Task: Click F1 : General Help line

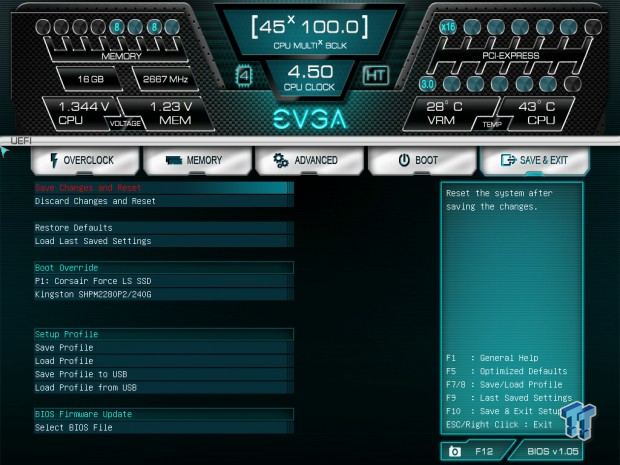Action: coord(492,358)
